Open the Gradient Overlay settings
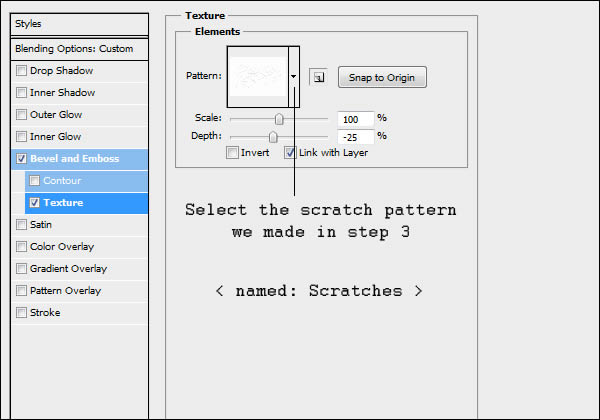The width and height of the screenshot is (600, 420). tap(80, 269)
